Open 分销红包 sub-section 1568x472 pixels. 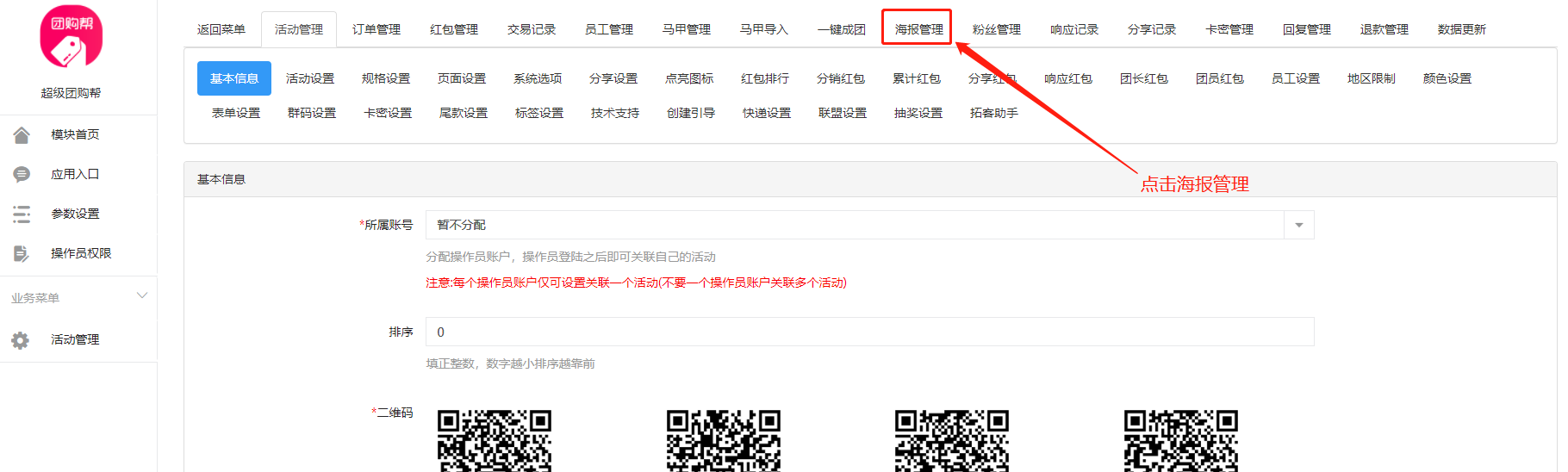[x=841, y=78]
